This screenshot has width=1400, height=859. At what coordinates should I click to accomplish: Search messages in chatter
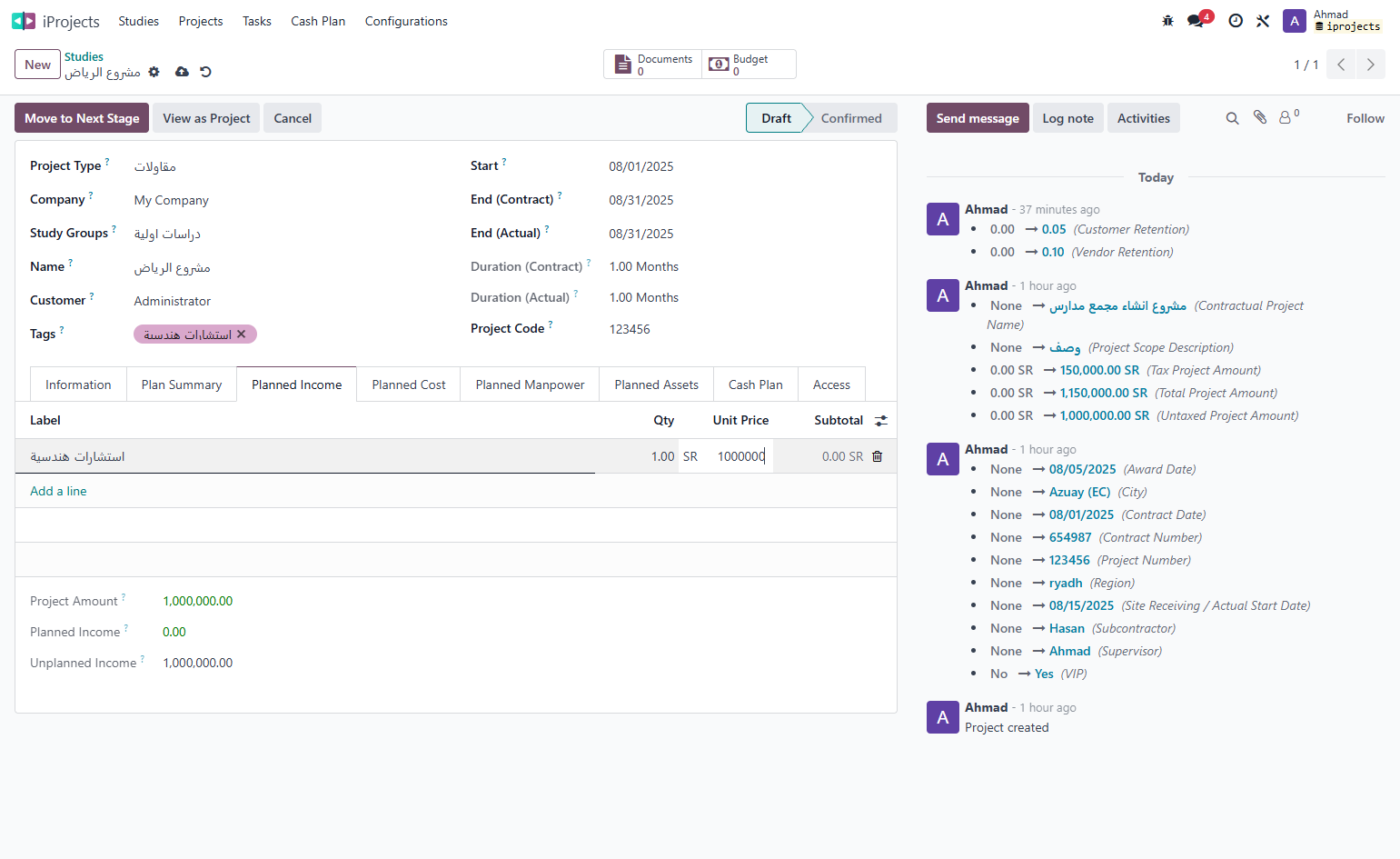(x=1232, y=118)
